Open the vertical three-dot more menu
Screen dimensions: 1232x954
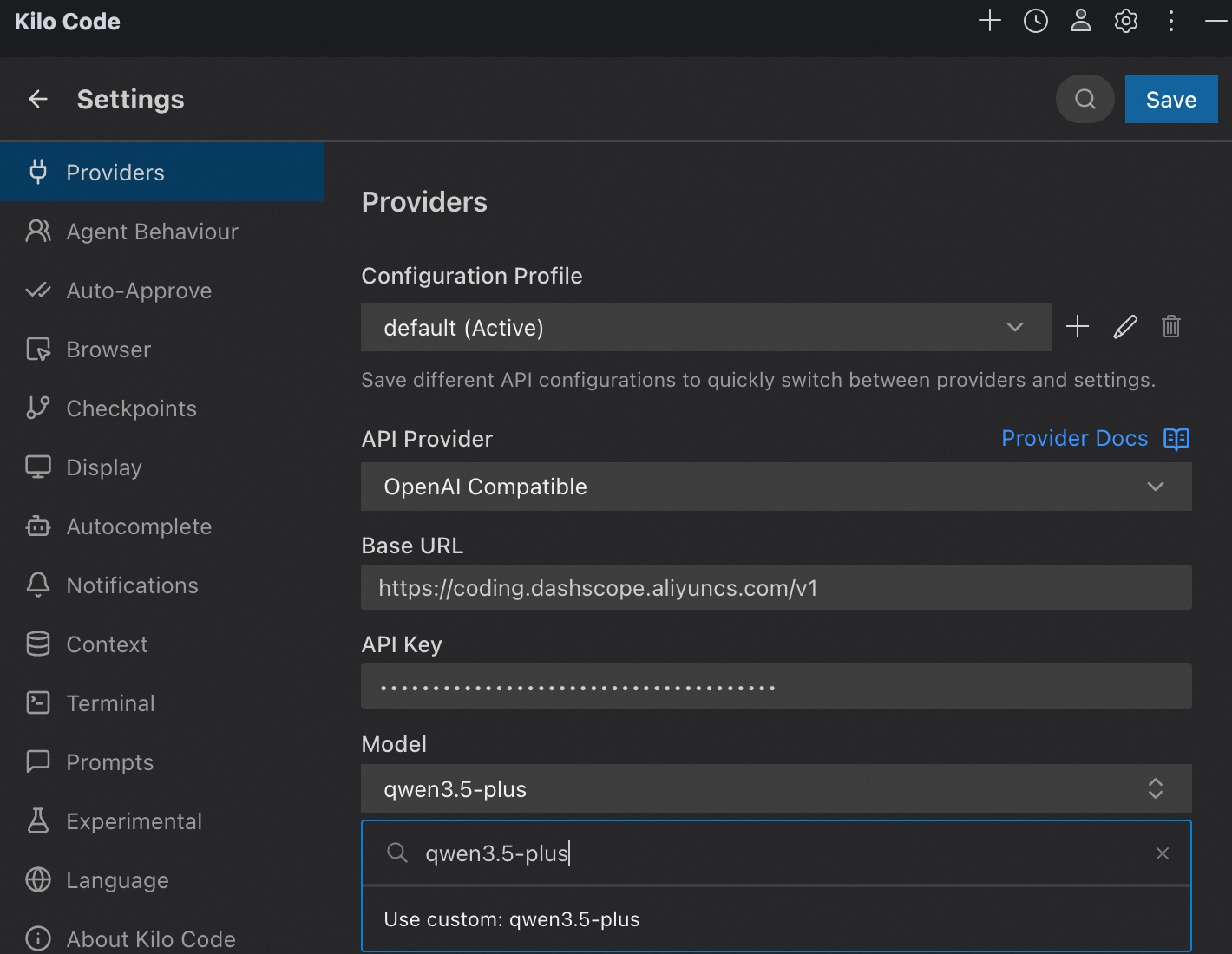(1171, 21)
